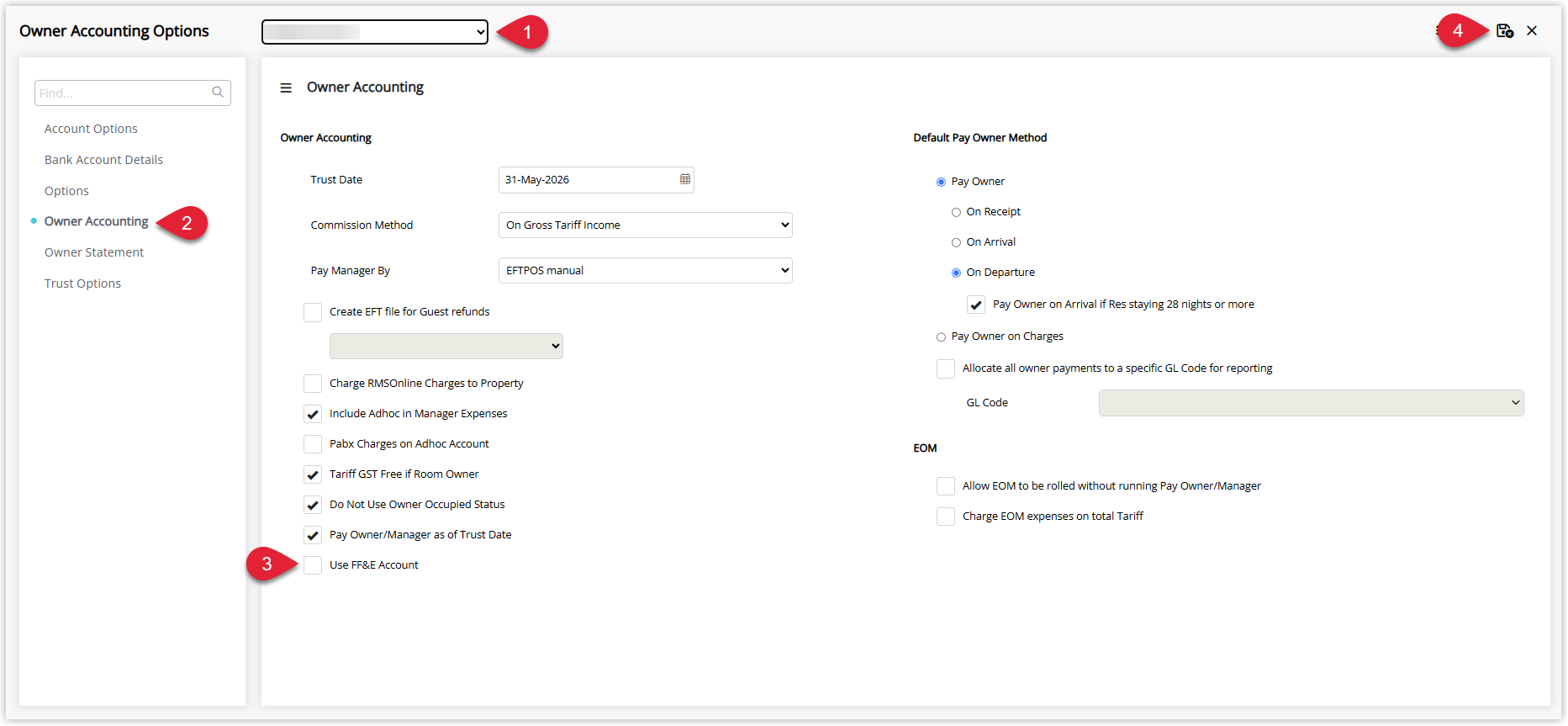This screenshot has height=726, width=1568.
Task: Open the dropdown under Create EFT file
Action: pyautogui.click(x=446, y=346)
